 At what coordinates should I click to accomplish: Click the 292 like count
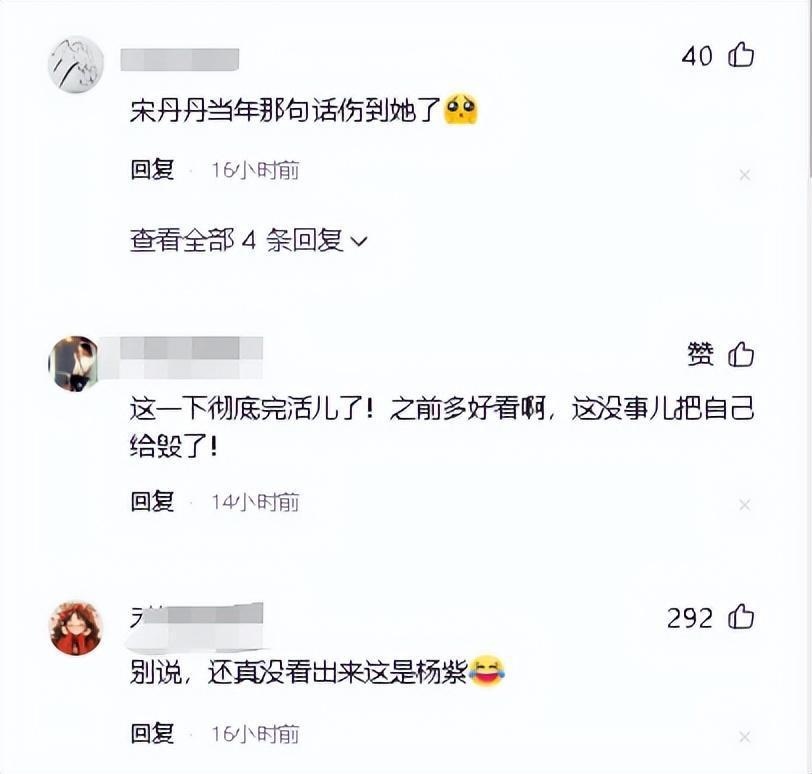(x=690, y=618)
